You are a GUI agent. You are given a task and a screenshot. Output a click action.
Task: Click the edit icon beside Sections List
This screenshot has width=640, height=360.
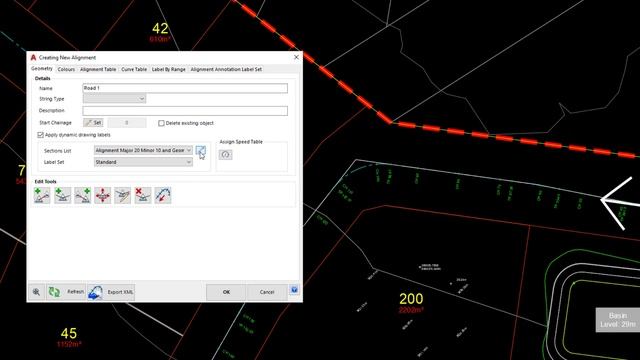point(200,151)
